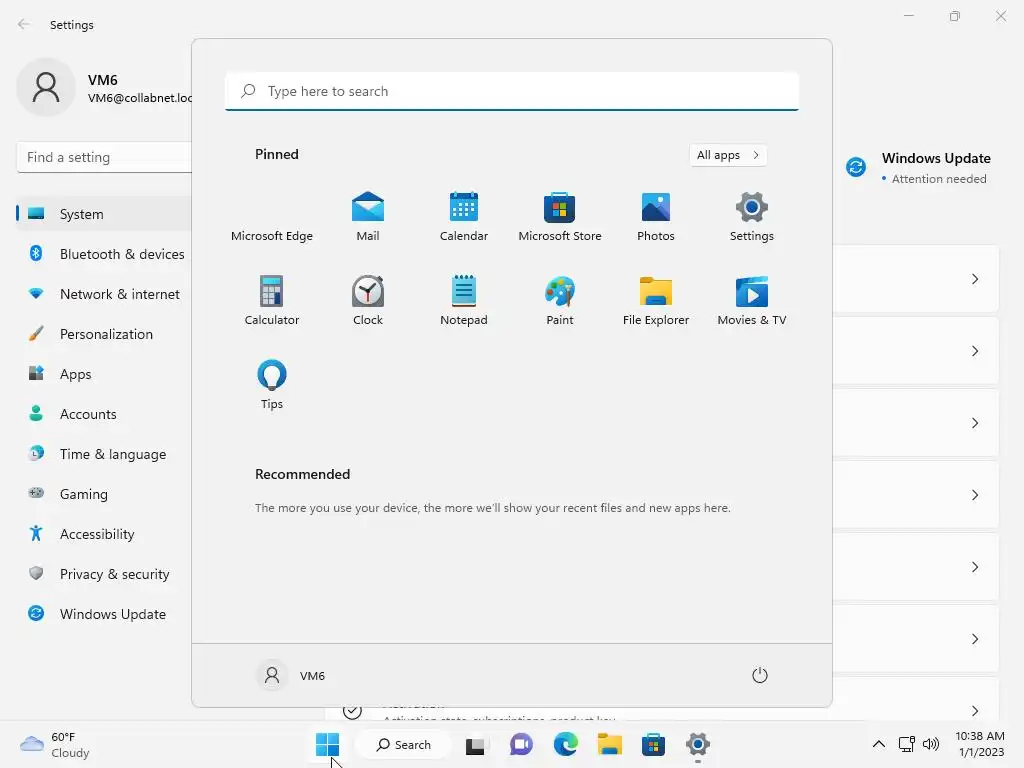Screen dimensions: 1024x768
Task: Launch the Calendar pinned app
Action: tap(464, 216)
